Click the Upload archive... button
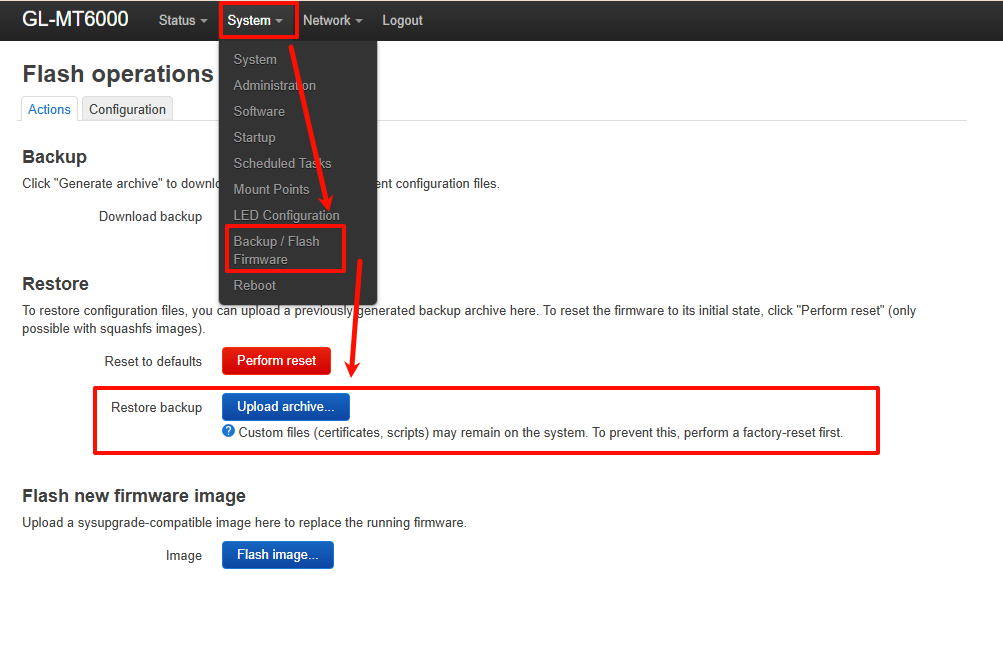This screenshot has height=660, width=1003. (285, 407)
